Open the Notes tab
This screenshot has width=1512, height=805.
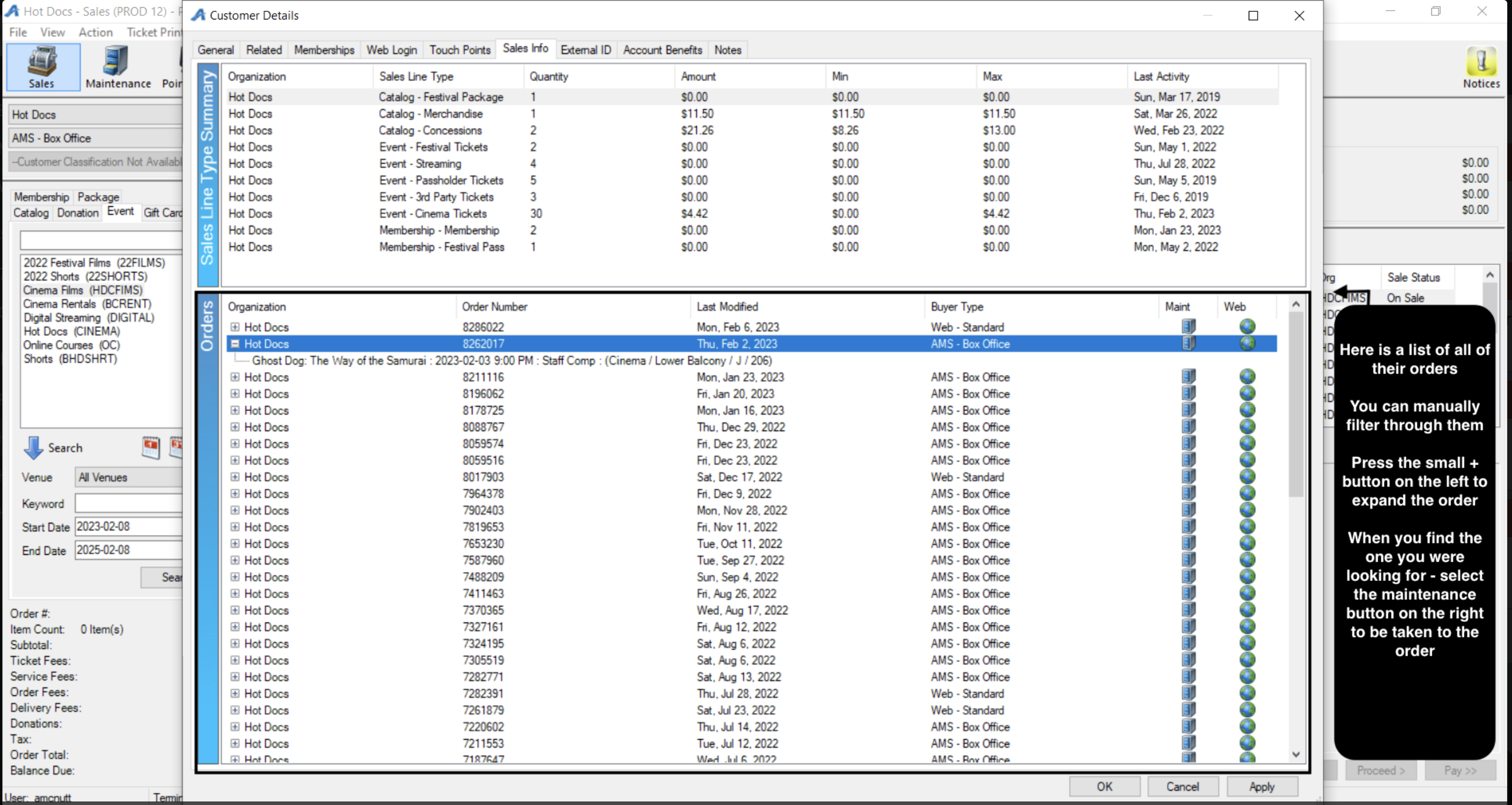coord(727,50)
